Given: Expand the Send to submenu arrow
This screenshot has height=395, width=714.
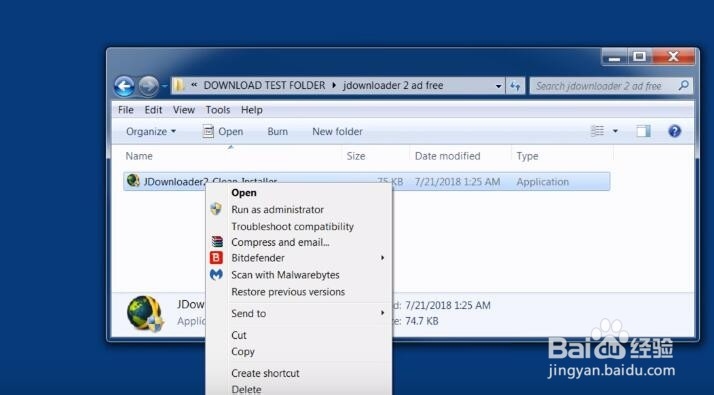Looking at the screenshot, I should [x=382, y=313].
